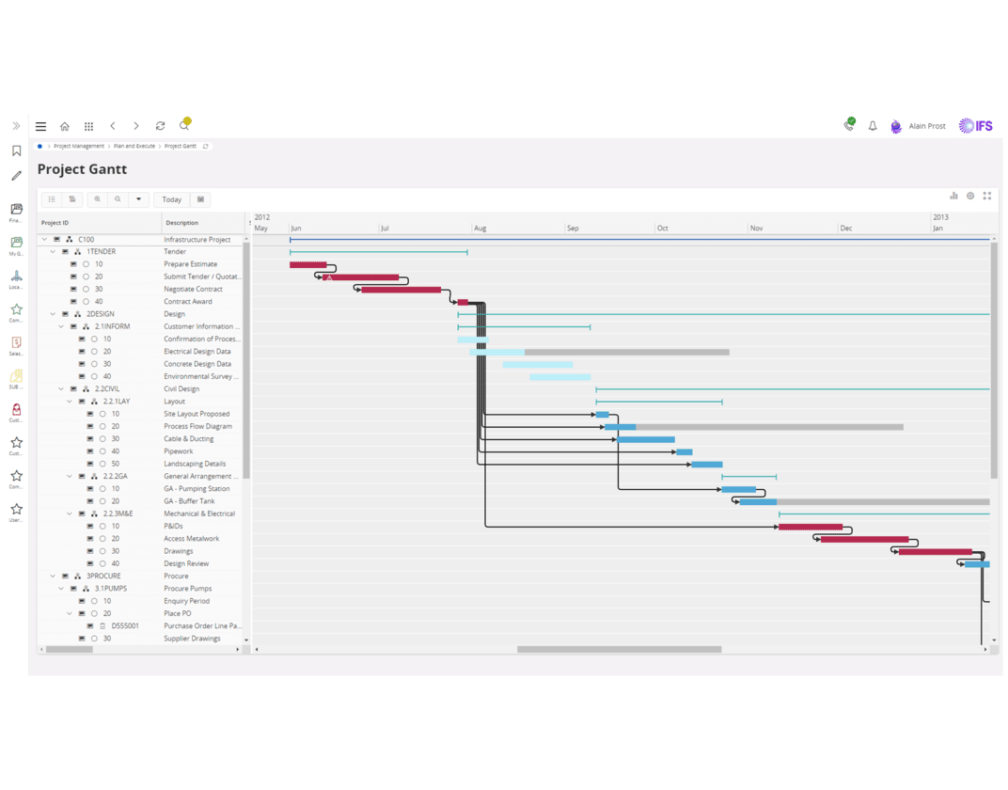The height and width of the screenshot is (790, 1008).
Task: Collapse the 2DESIGN tree node
Action: (x=52, y=314)
